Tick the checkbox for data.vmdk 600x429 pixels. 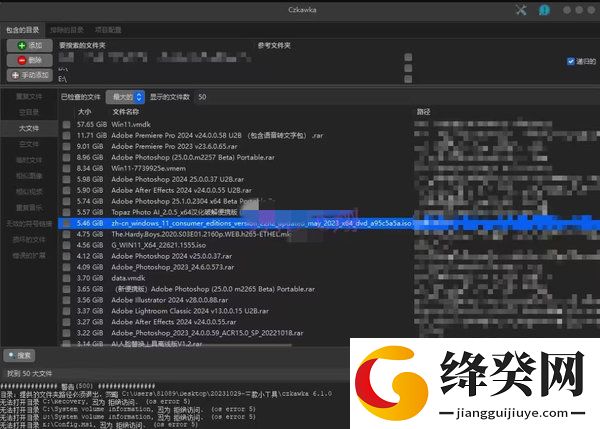[x=67, y=278]
